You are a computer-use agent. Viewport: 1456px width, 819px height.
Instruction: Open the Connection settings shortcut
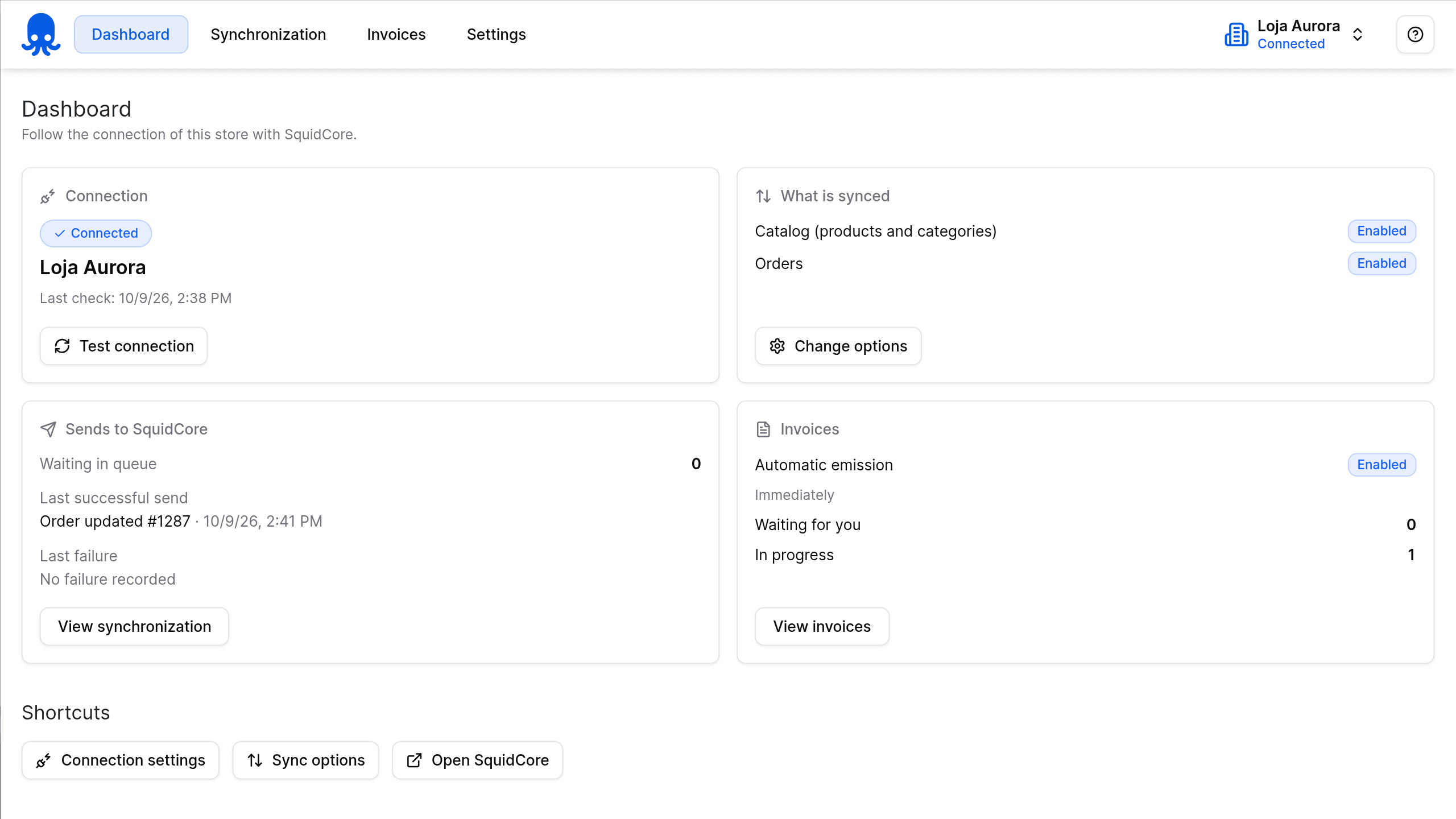point(121,760)
